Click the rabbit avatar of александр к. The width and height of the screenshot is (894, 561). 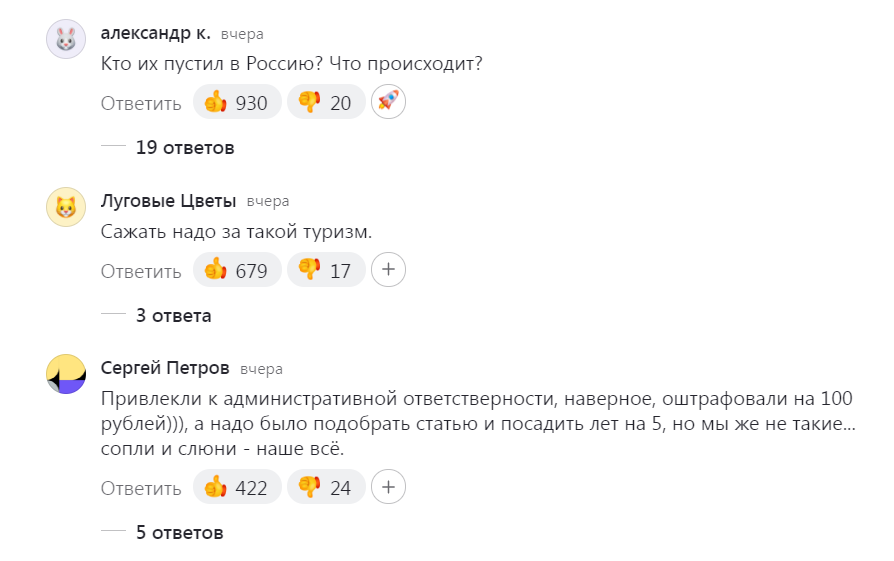tap(66, 40)
